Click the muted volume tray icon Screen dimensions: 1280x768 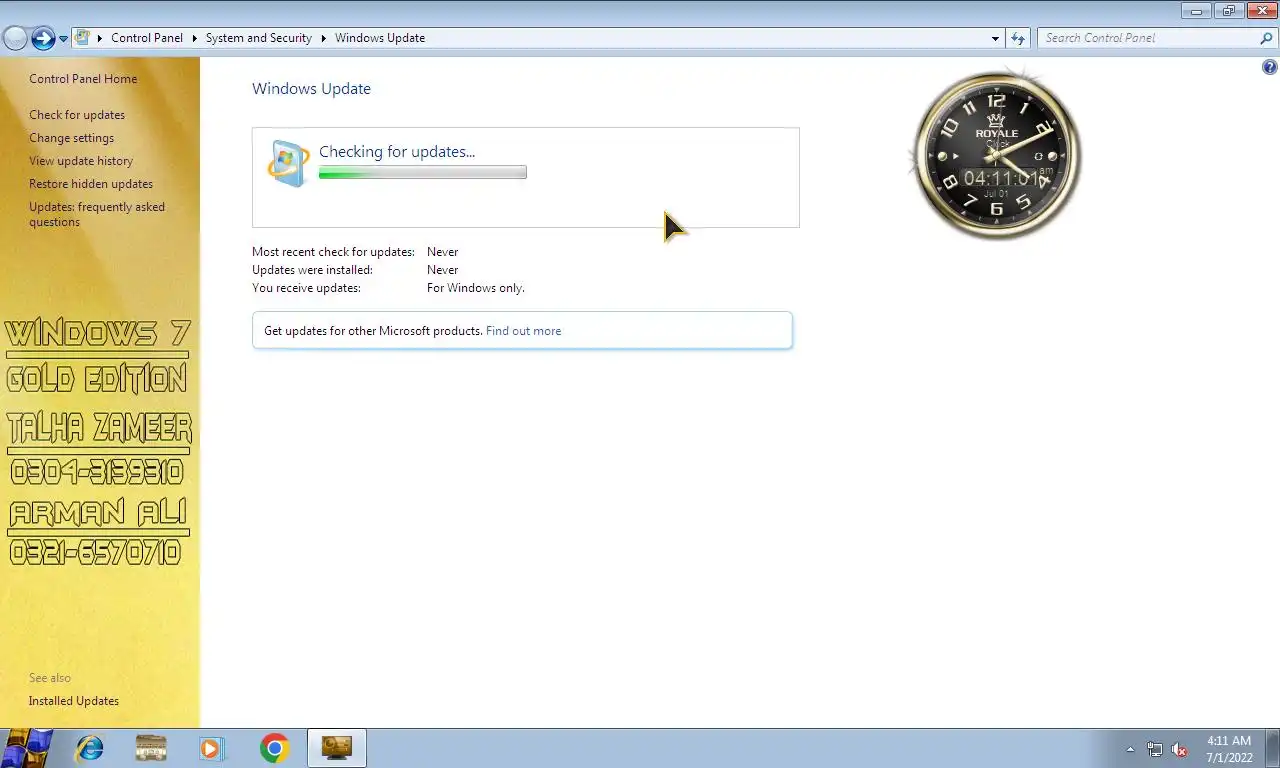[1179, 749]
